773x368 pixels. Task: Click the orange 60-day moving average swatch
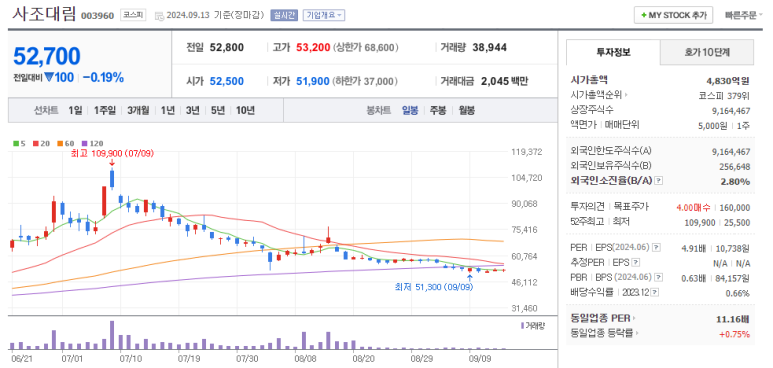(60, 144)
